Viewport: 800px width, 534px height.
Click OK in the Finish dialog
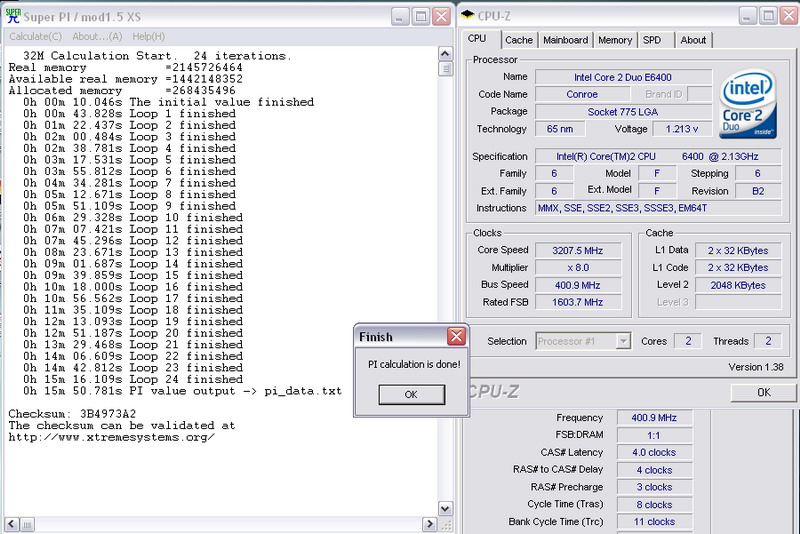(x=411, y=394)
